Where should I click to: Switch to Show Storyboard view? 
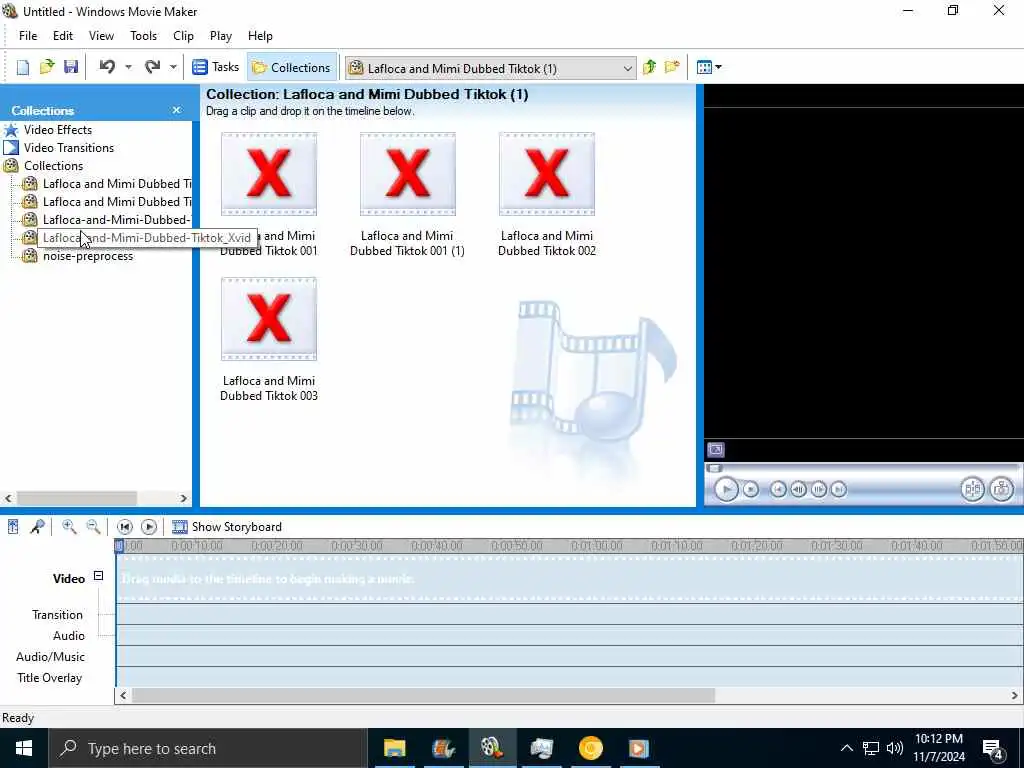(227, 527)
